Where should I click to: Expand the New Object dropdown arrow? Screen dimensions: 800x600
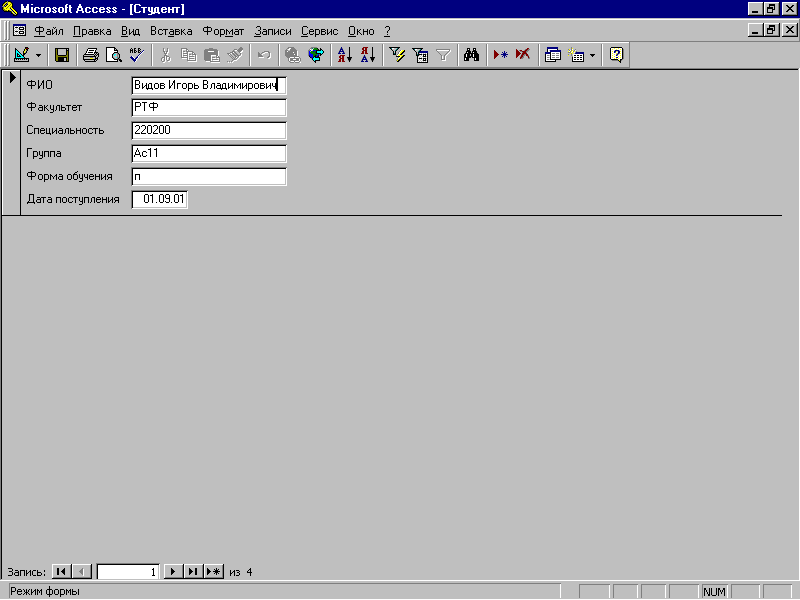pyautogui.click(x=592, y=55)
